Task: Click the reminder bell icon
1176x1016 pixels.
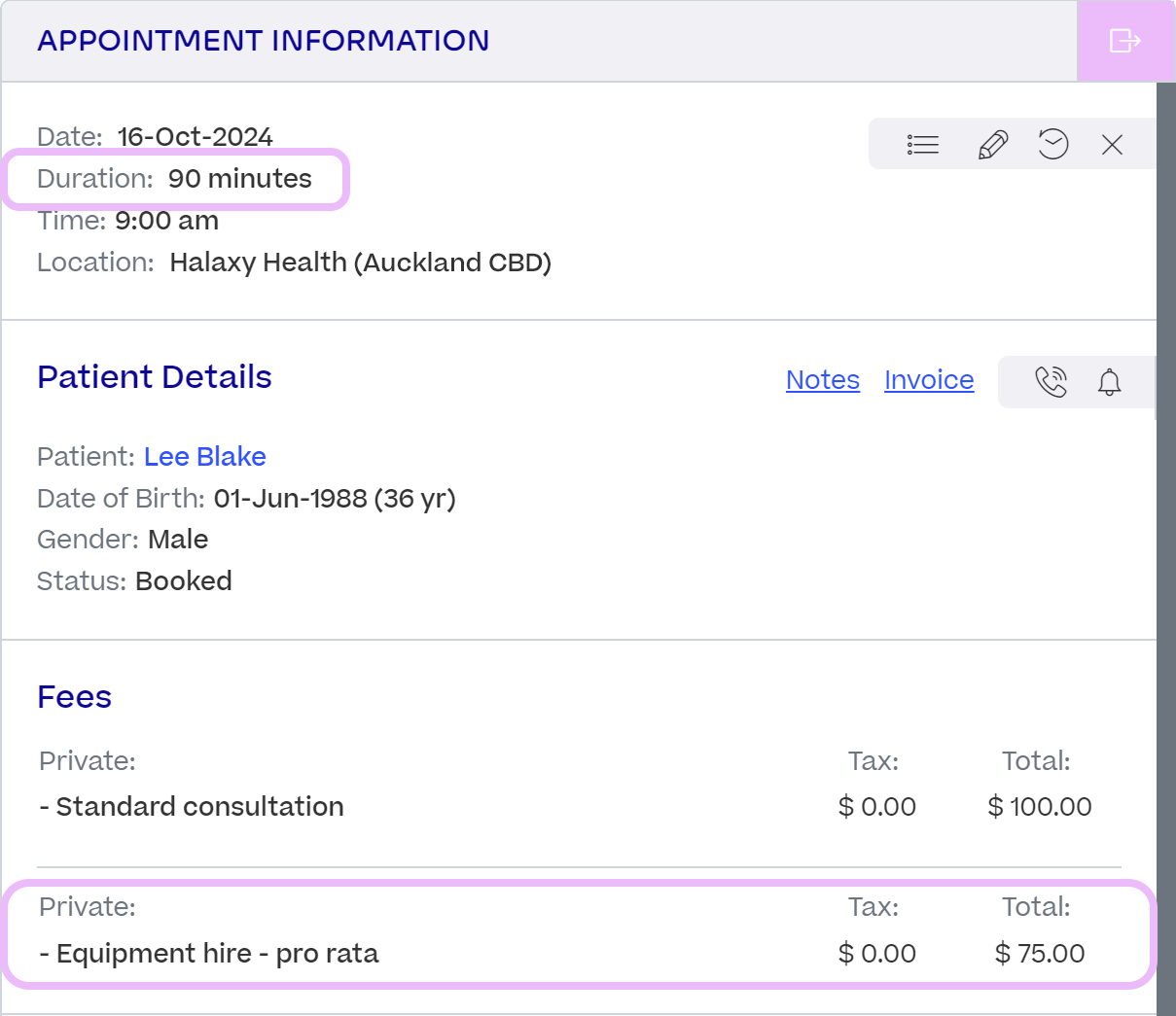Action: pos(1109,382)
